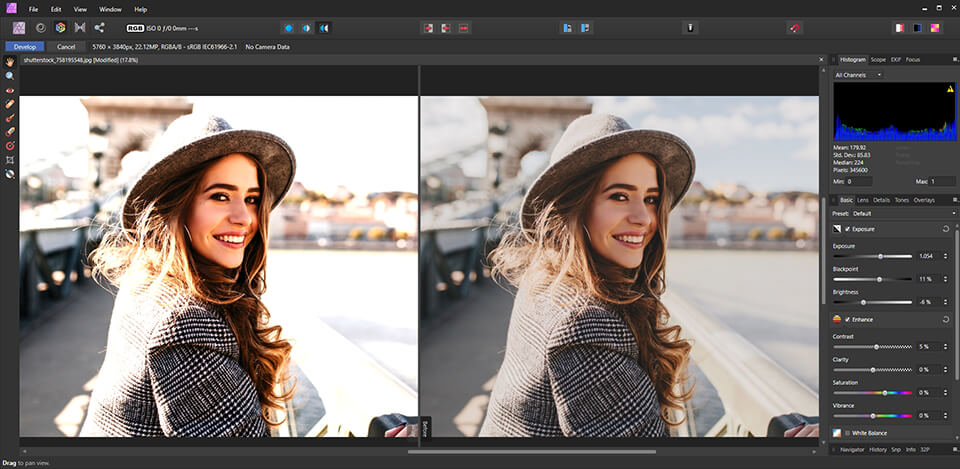The width and height of the screenshot is (960, 469).
Task: Click the left blue panel layout icon
Action: 568,28
